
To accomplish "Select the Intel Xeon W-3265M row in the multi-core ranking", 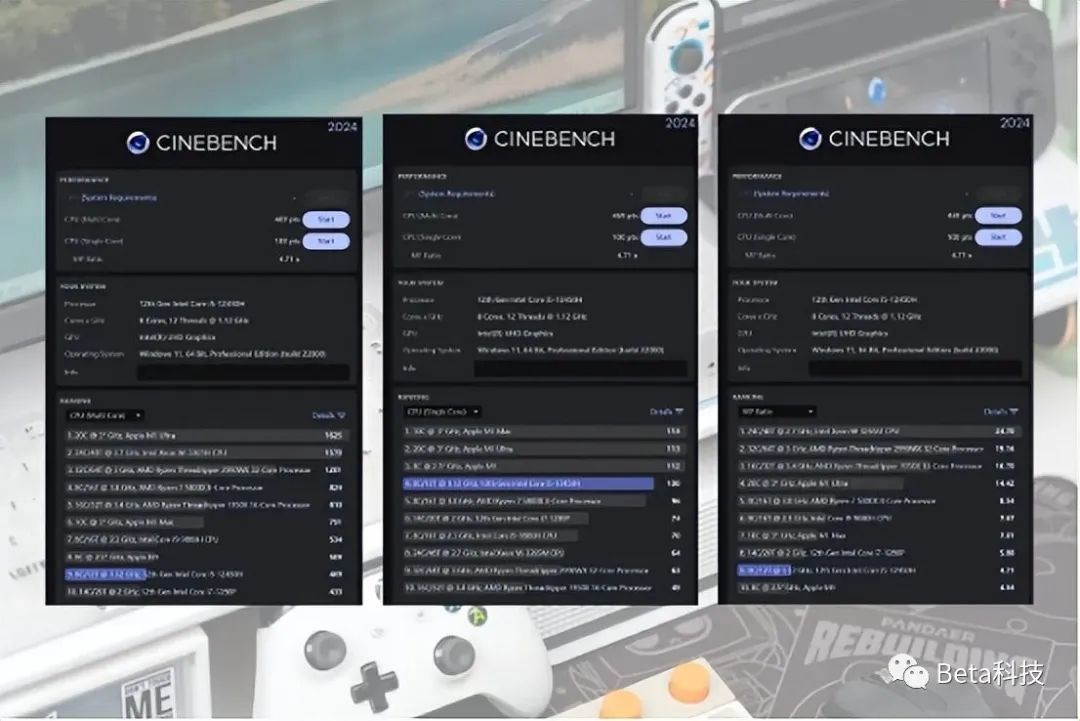I will (206, 453).
